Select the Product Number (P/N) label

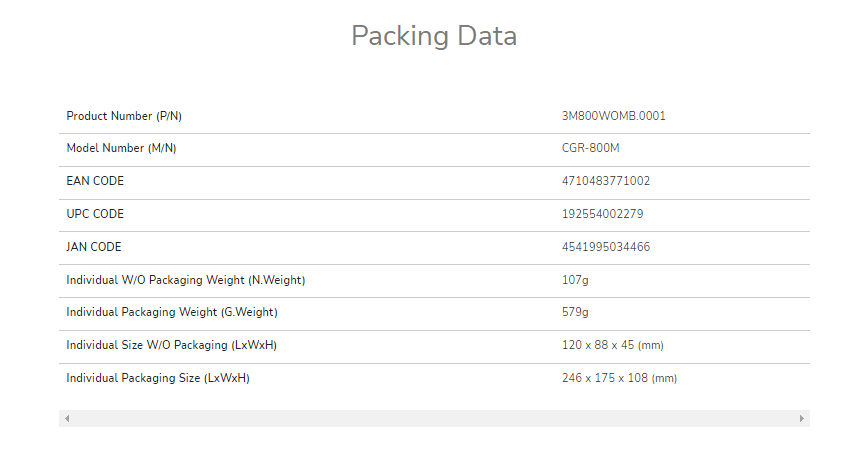coord(124,116)
